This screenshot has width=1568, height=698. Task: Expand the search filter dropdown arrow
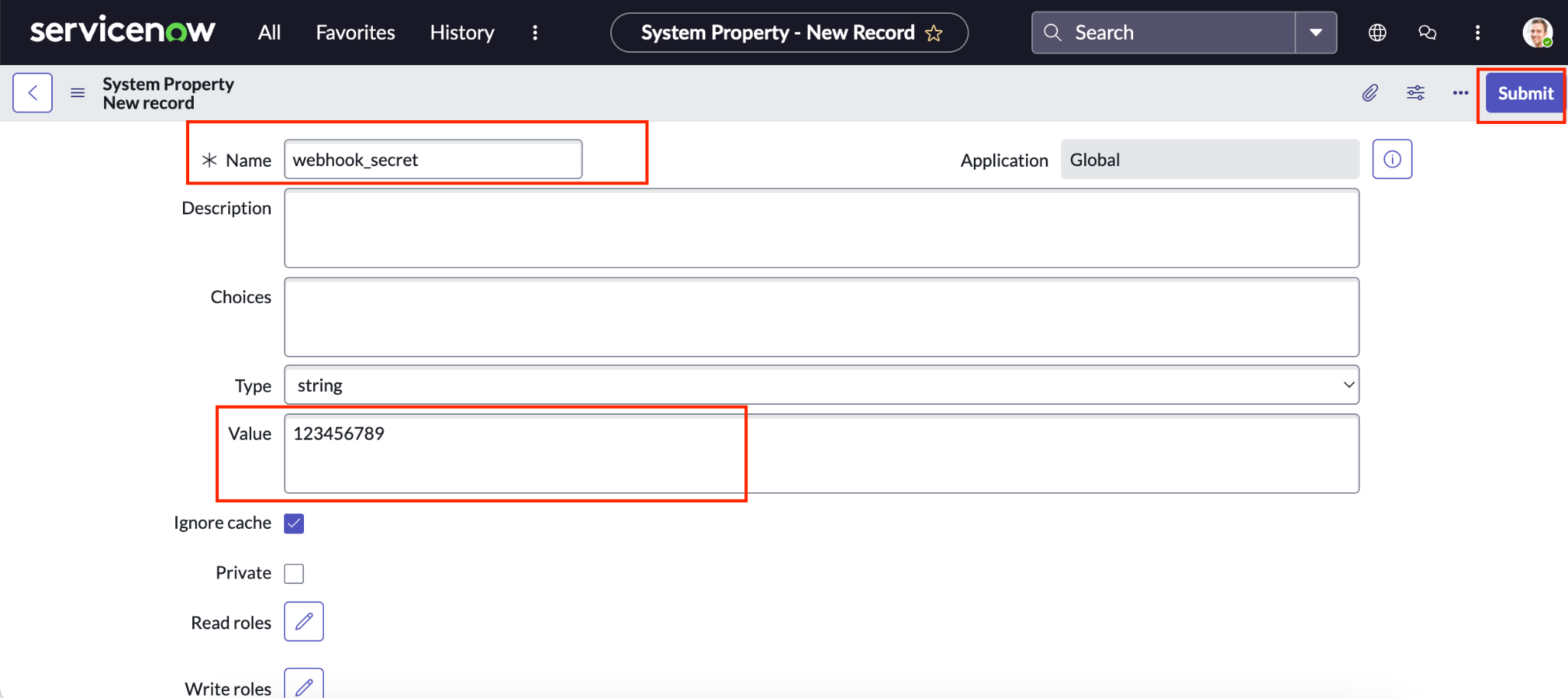tap(1316, 32)
